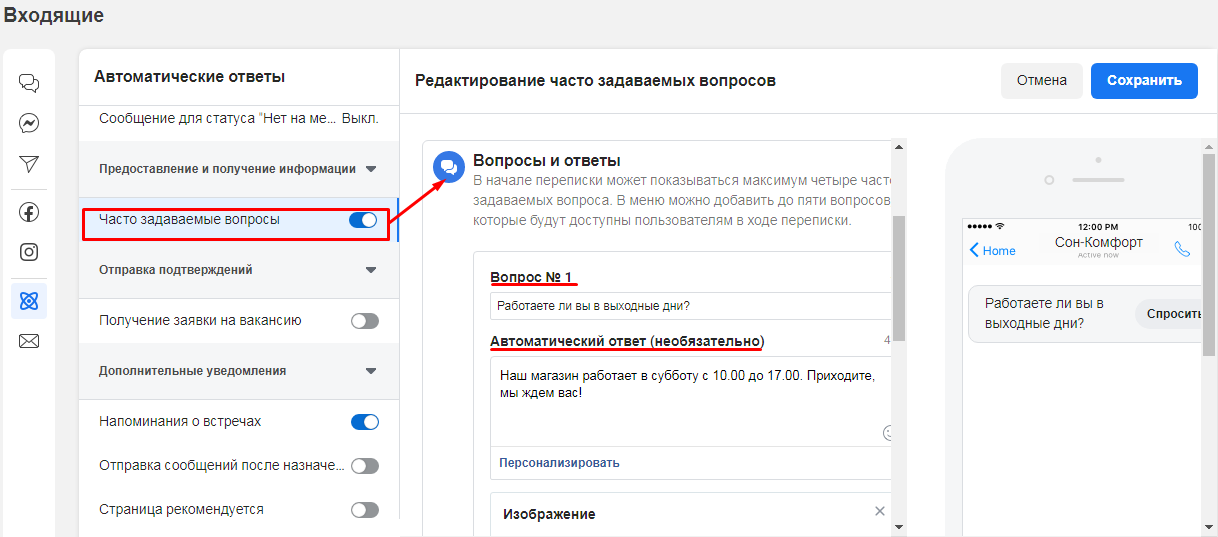Click the scroll down arrow of editor panel
Image resolution: width=1218 pixels, height=537 pixels.
pos(898,526)
